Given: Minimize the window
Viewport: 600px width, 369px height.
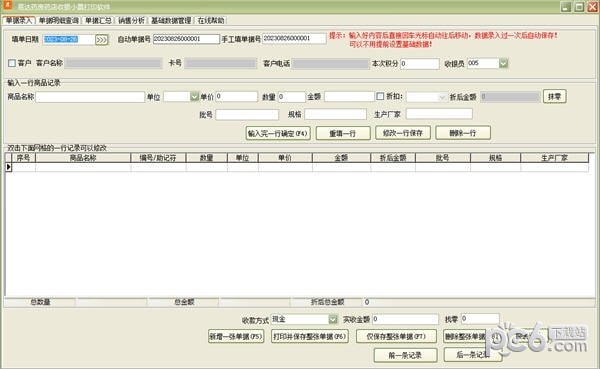Looking at the screenshot, I should coord(566,7).
